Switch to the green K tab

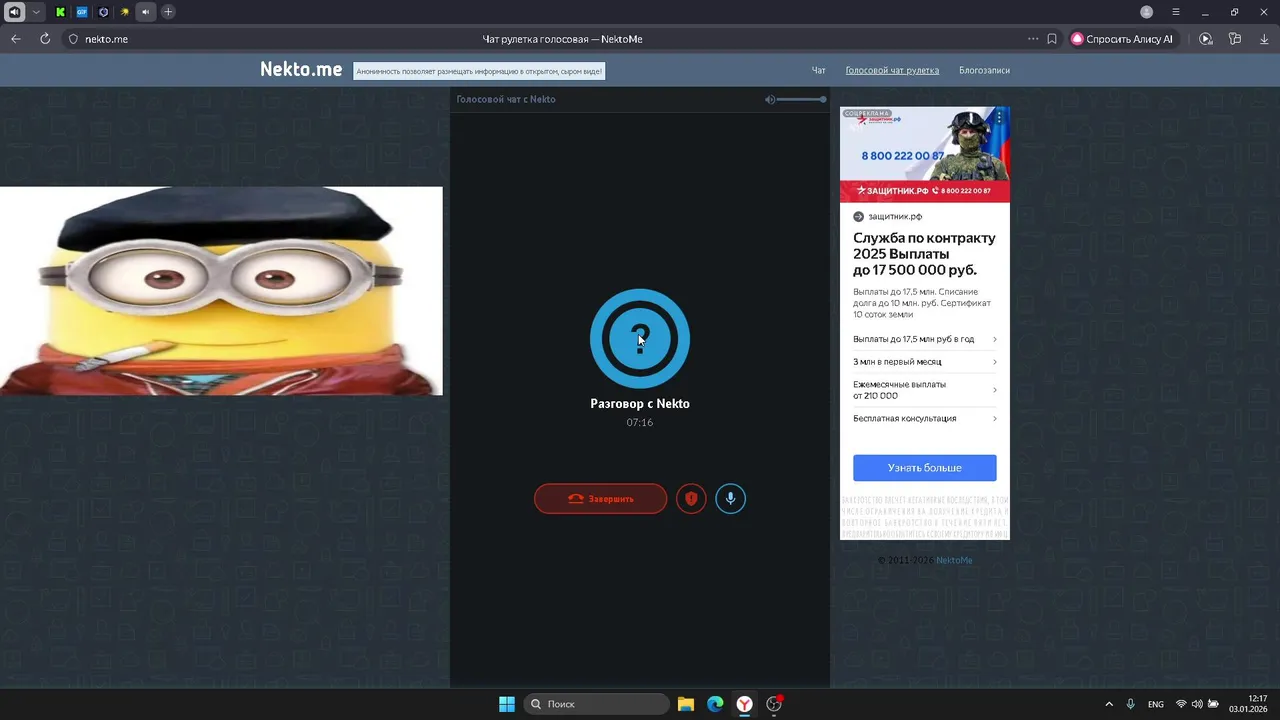click(61, 12)
